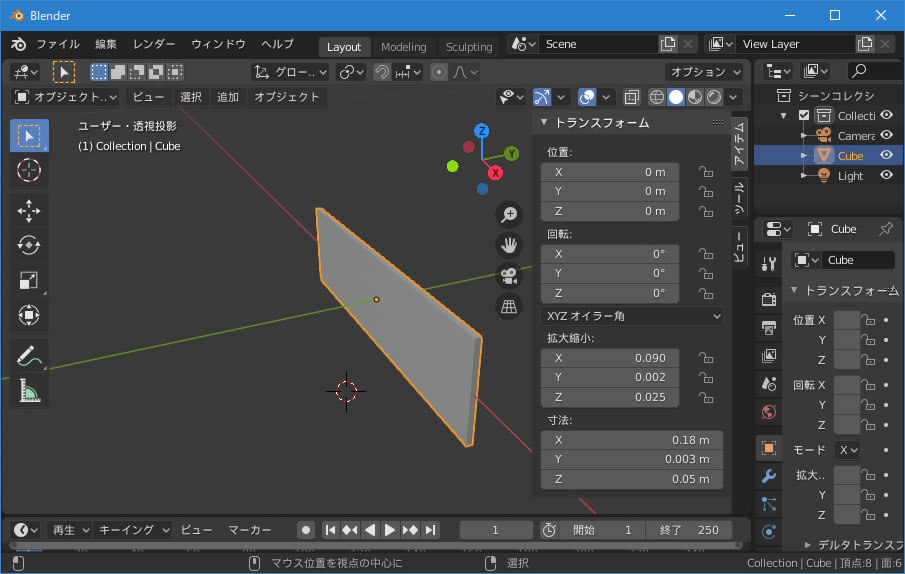Toggle camera view in viewport

(x=509, y=275)
